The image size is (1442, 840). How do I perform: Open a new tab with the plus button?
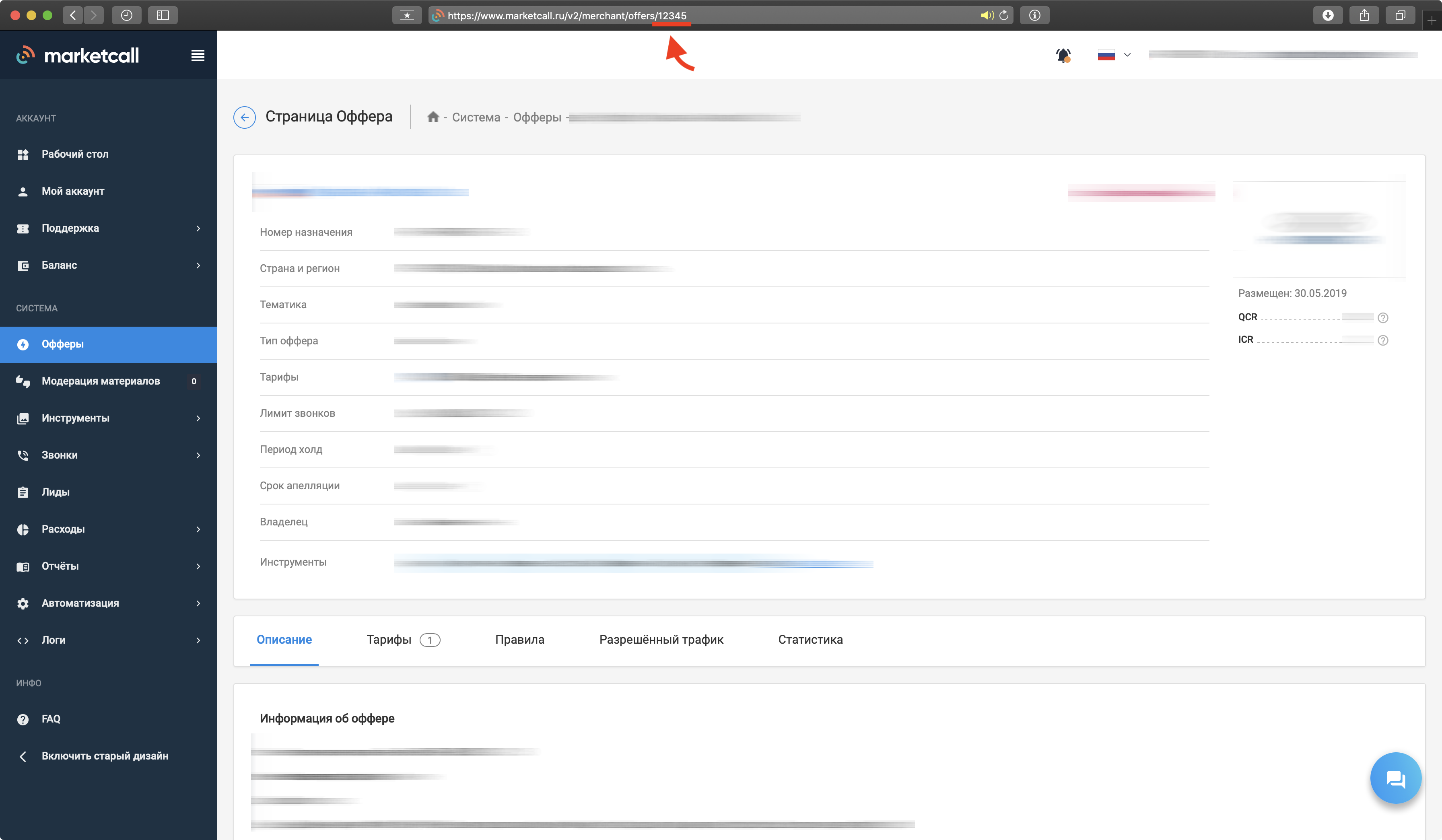tap(1432, 20)
